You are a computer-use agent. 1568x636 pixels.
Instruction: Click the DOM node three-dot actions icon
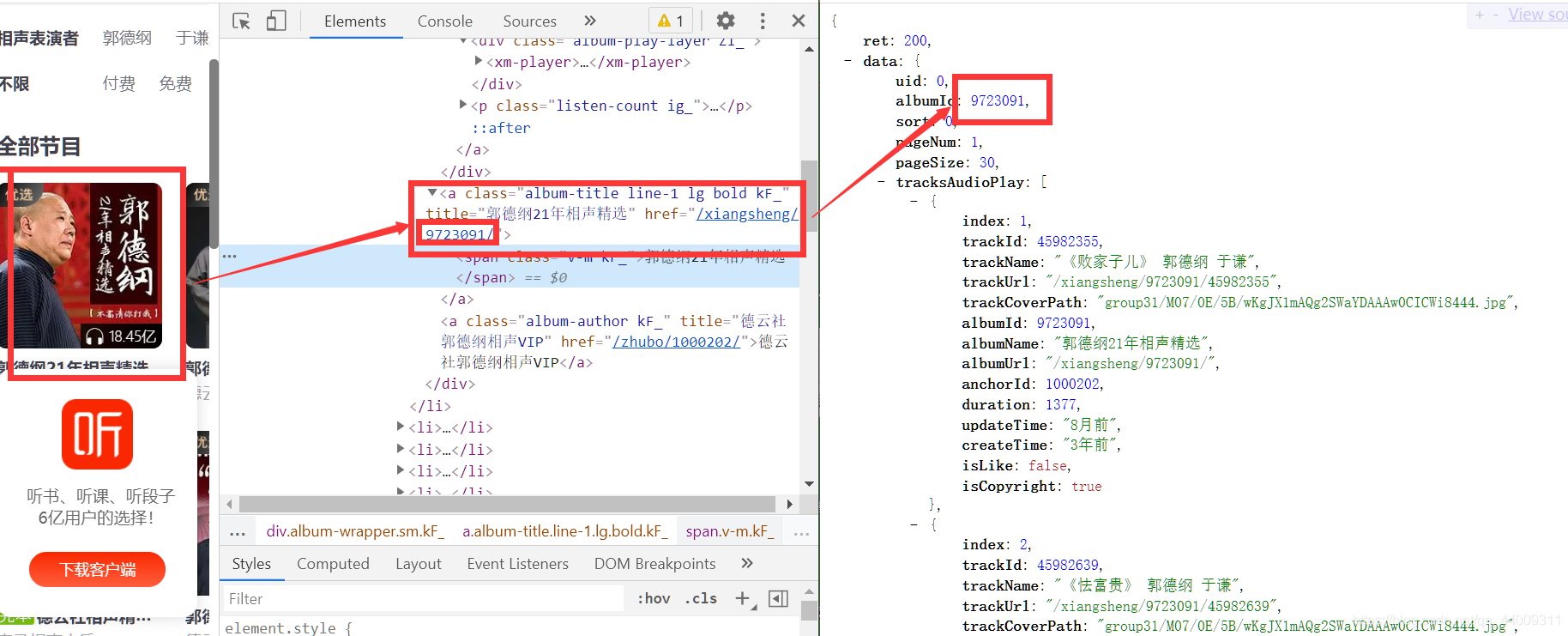coord(229,256)
